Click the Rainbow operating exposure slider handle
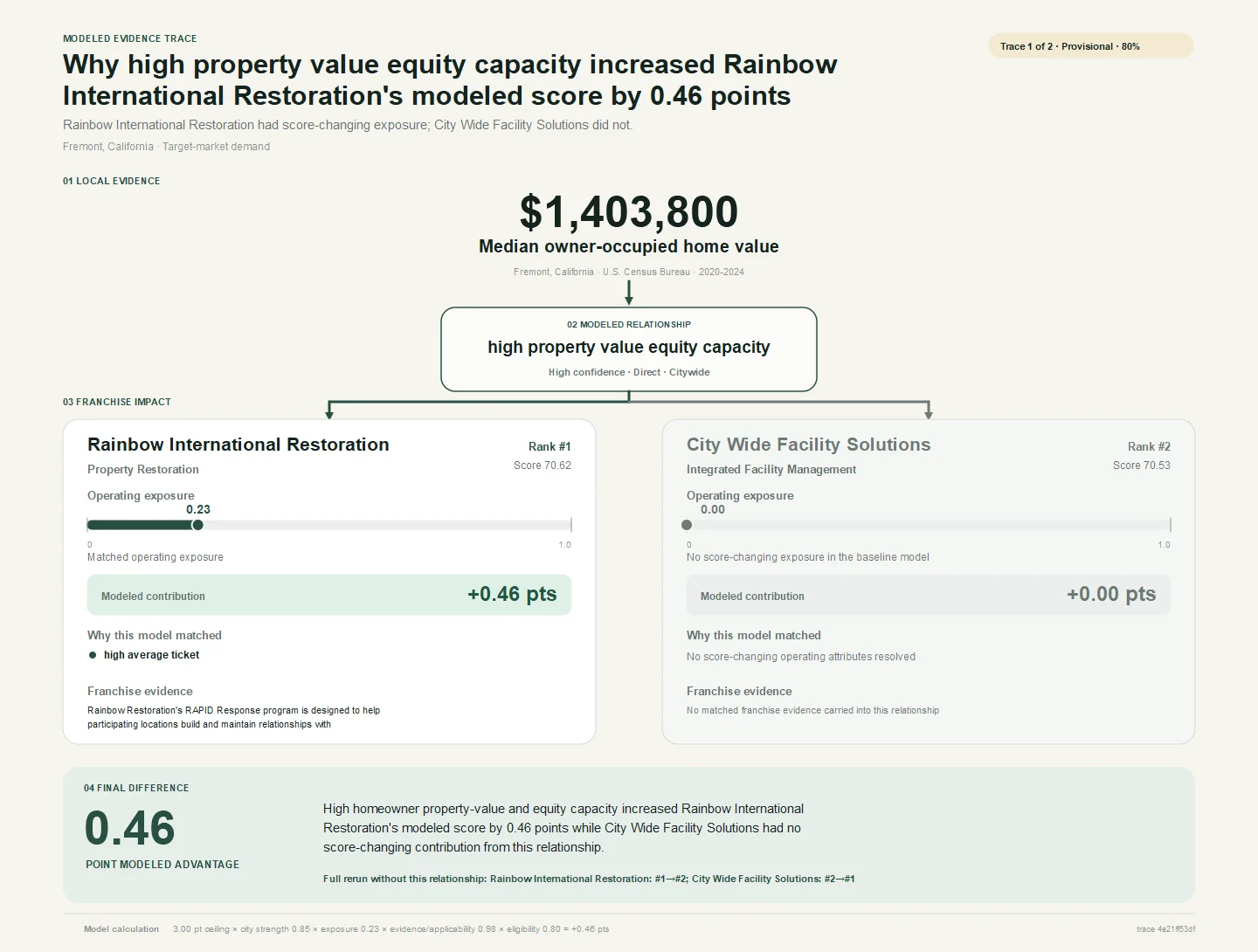1258x952 pixels. tap(197, 525)
